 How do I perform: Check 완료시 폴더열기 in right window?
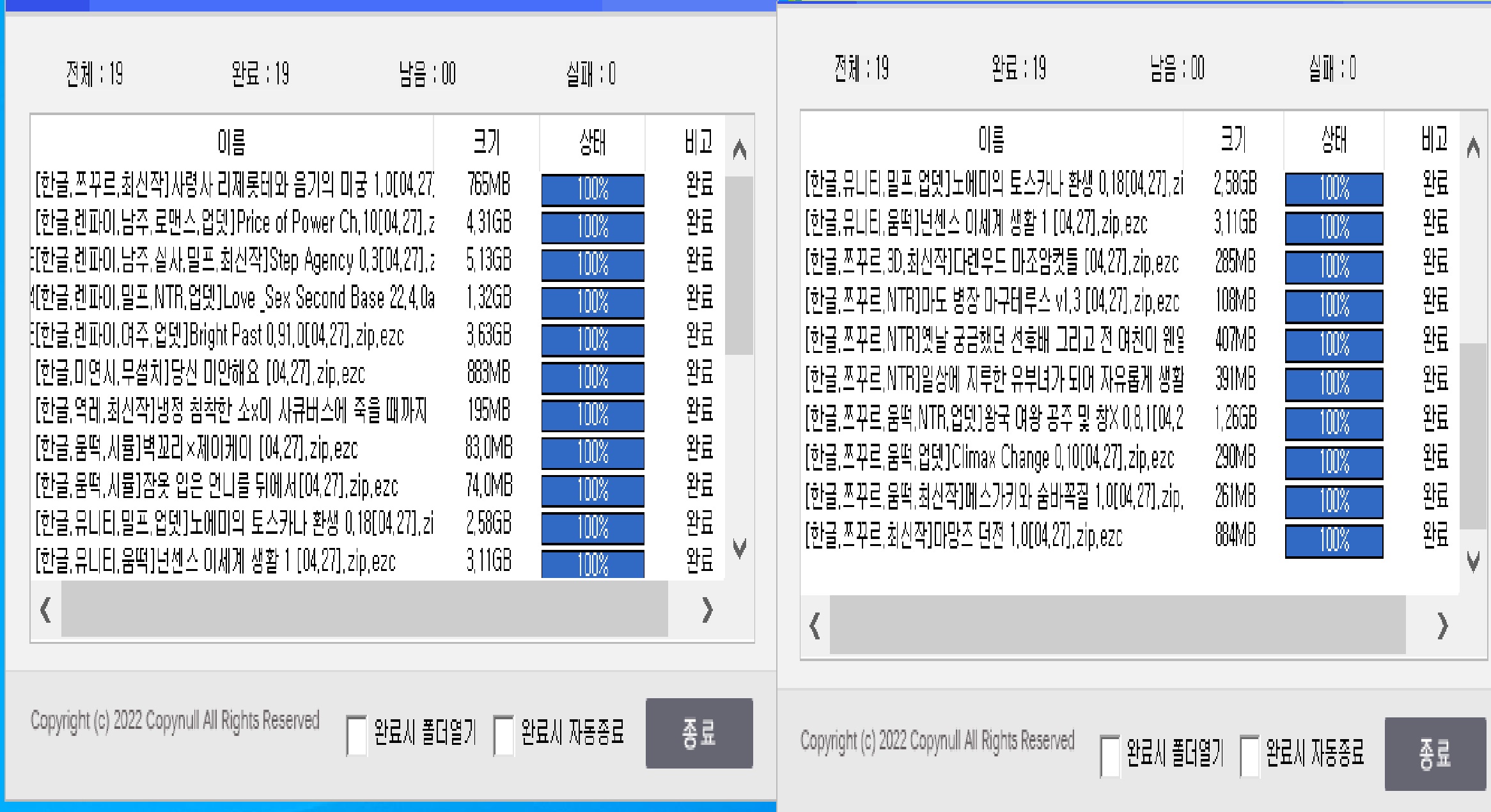1110,756
